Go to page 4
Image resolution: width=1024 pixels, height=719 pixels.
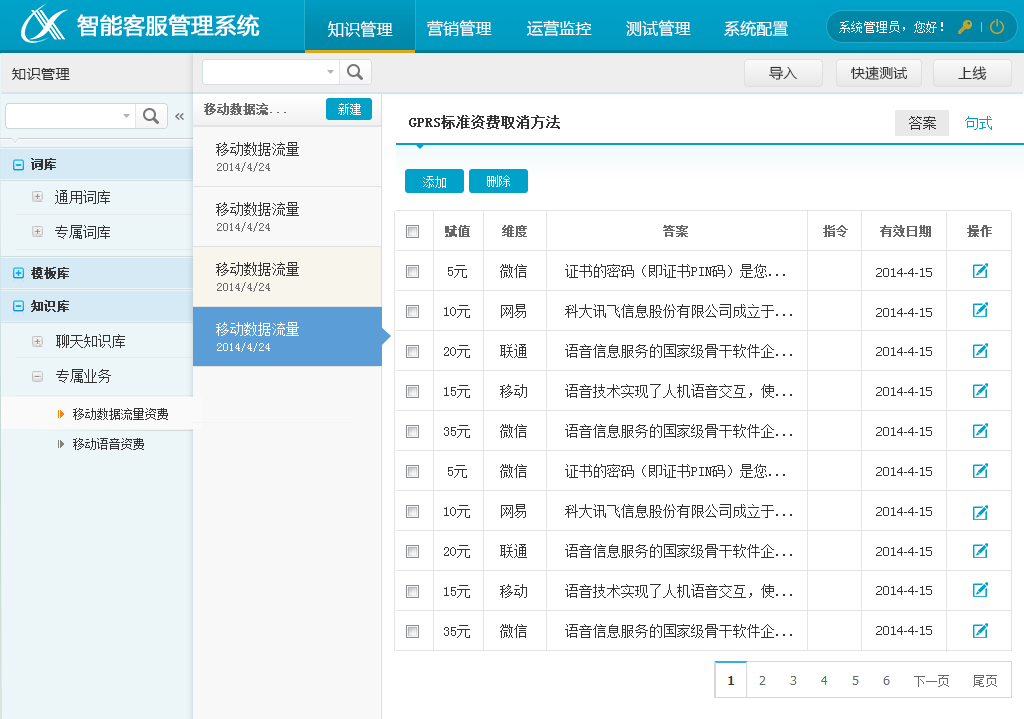coord(824,680)
